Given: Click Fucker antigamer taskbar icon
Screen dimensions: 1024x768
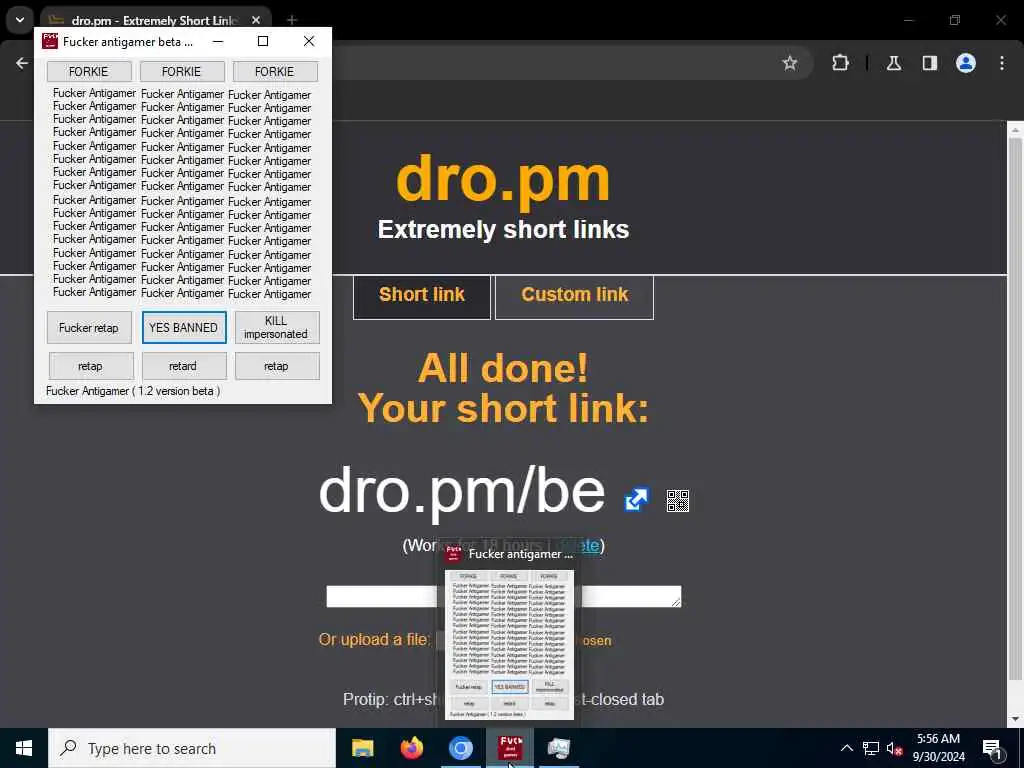Looking at the screenshot, I should [x=510, y=748].
